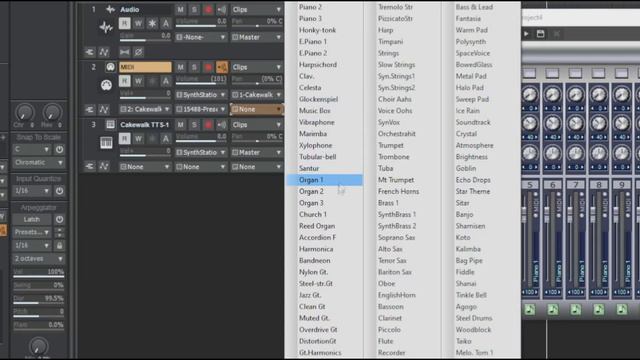Mute the MIDI track 2
Screen dimensions: 640x360
pyautogui.click(x=180, y=67)
